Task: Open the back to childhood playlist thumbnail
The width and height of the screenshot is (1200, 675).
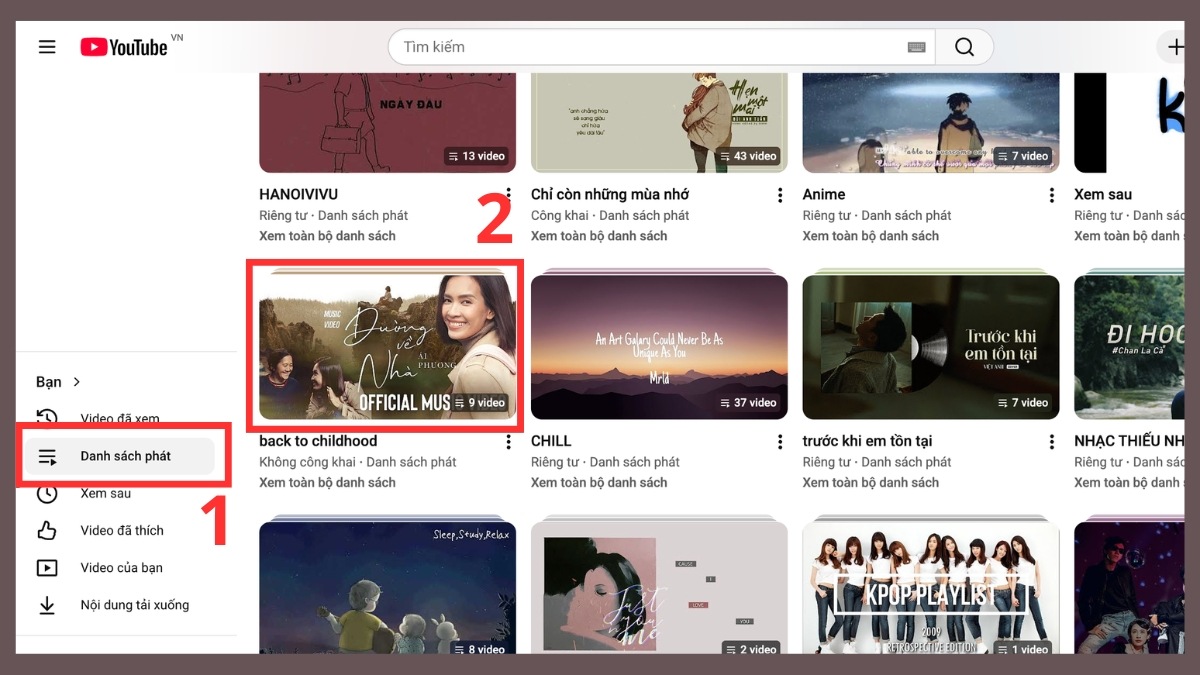Action: point(388,347)
